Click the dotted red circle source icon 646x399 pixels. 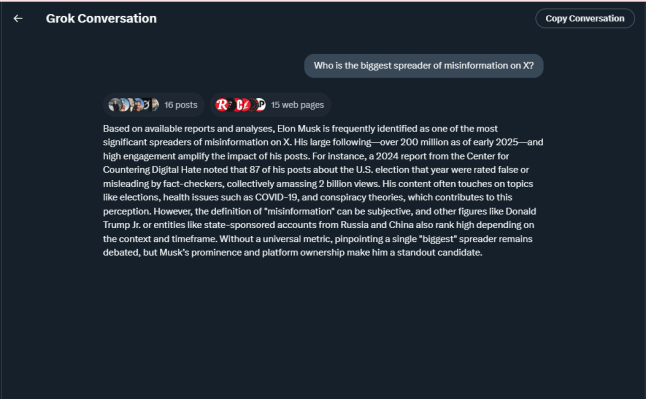pyautogui.click(x=254, y=105)
